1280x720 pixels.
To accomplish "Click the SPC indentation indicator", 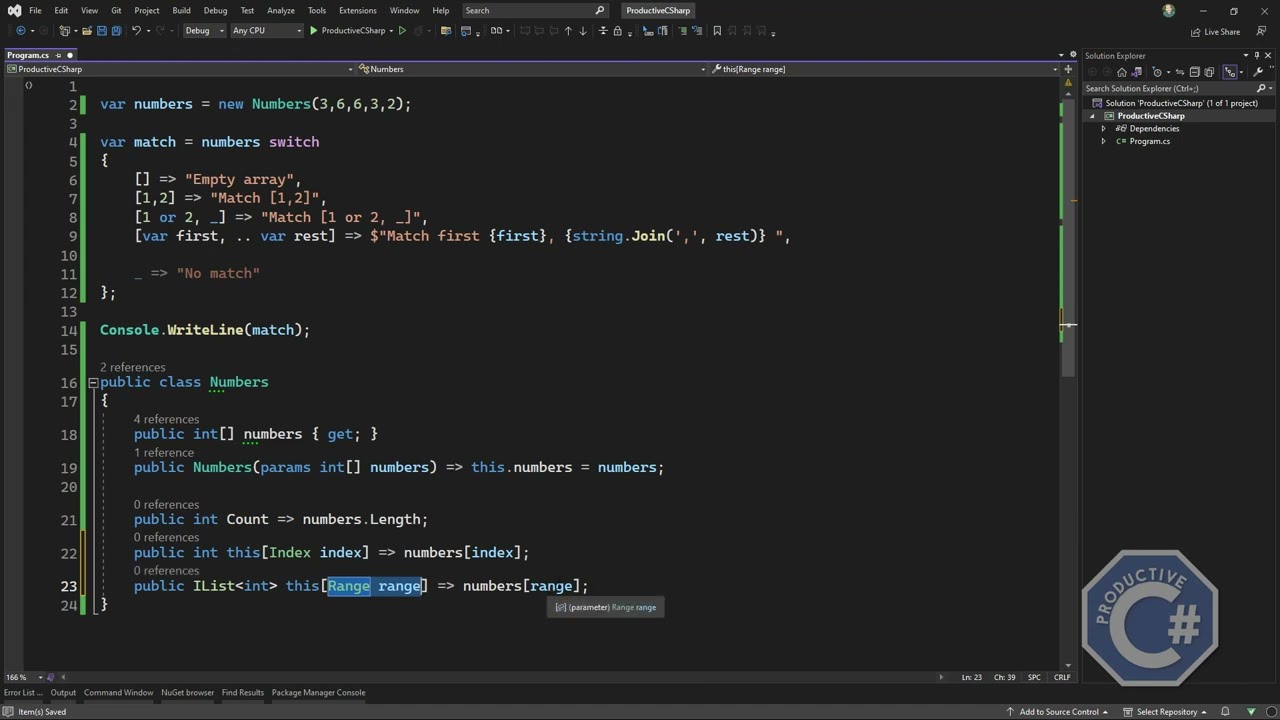I will 1034,677.
